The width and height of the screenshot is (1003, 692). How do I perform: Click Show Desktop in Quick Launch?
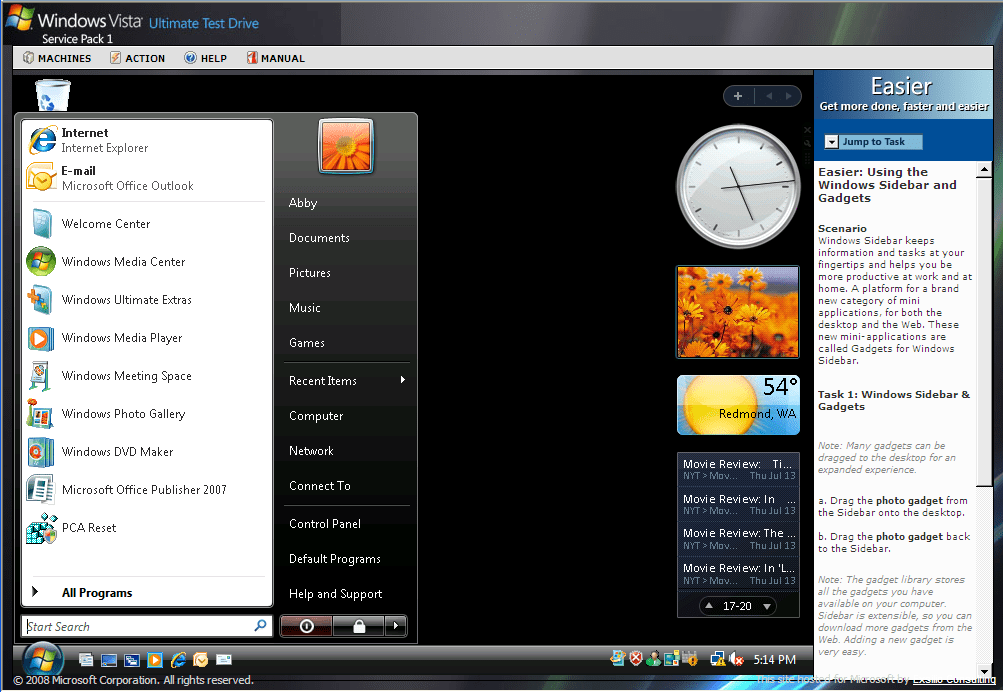tap(109, 660)
